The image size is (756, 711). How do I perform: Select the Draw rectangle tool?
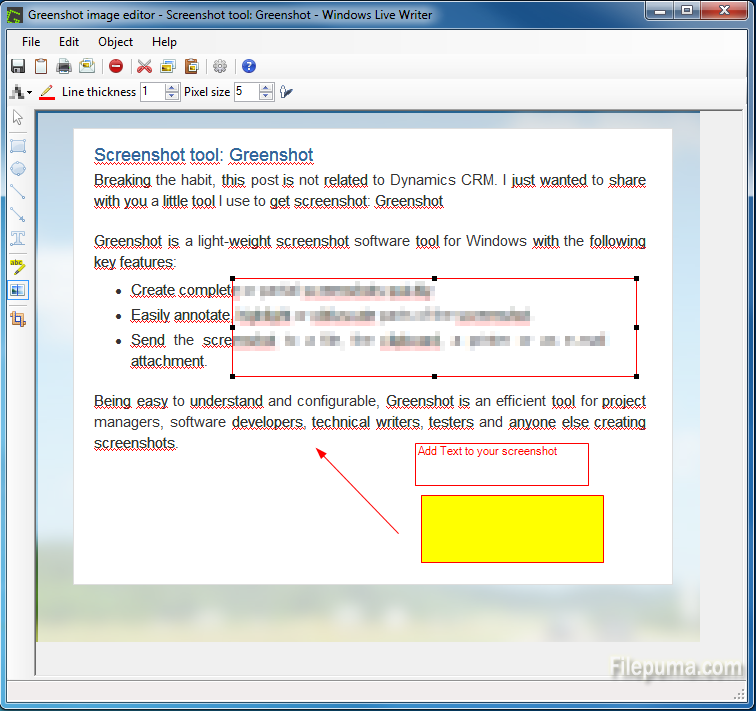[x=18, y=145]
